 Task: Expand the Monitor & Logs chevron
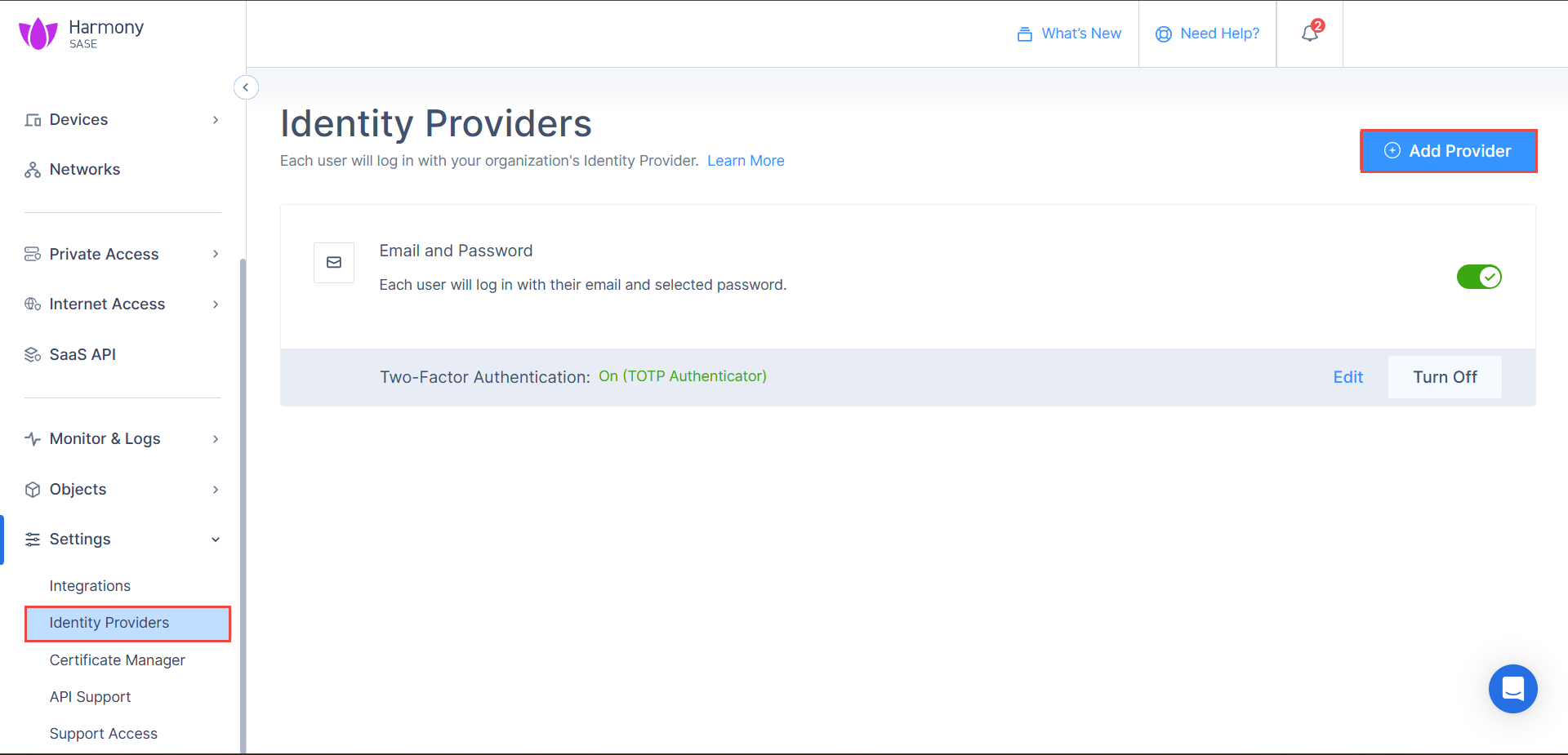click(x=216, y=439)
